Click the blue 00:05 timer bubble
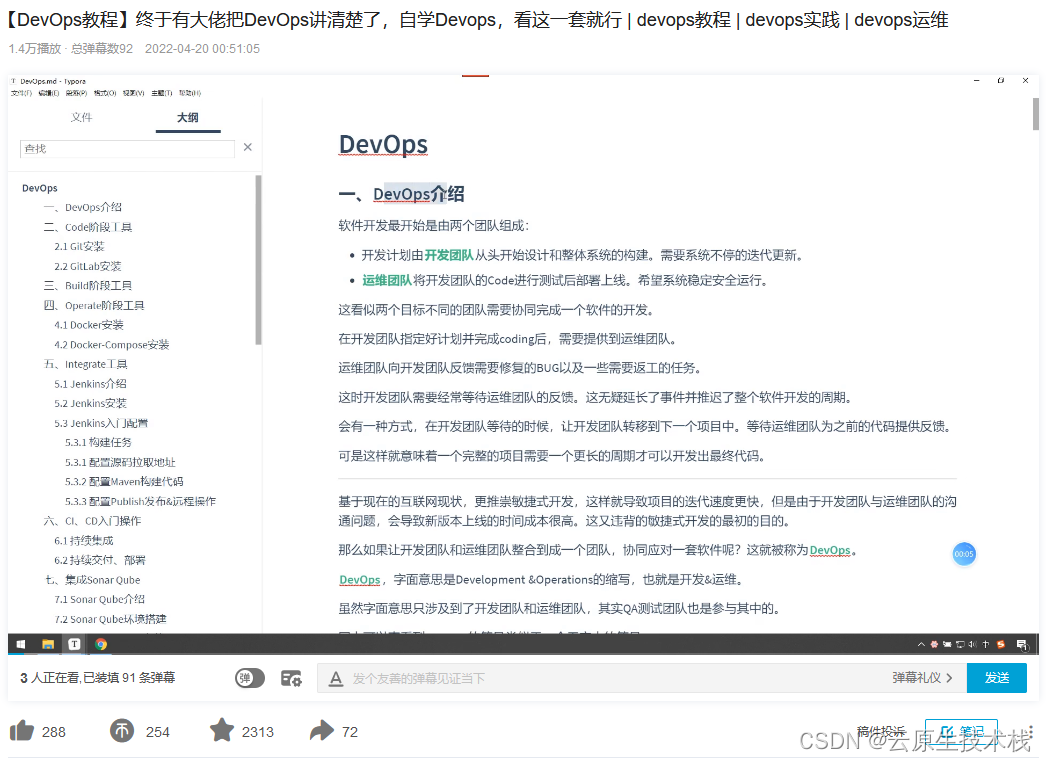This screenshot has height=762, width=1046. 963,554
